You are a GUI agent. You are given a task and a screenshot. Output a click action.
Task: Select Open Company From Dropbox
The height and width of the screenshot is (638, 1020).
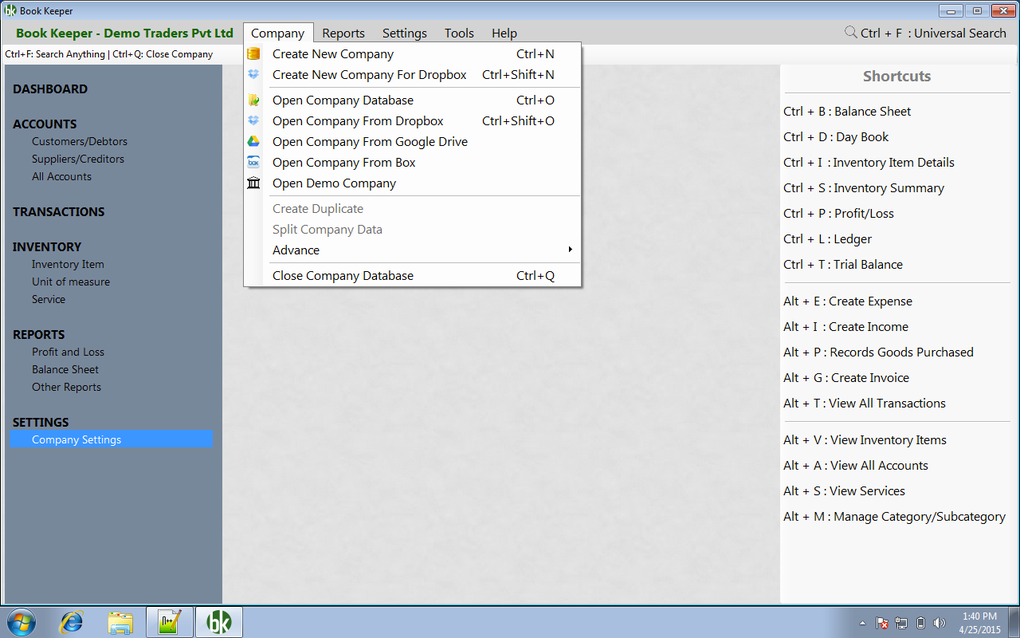point(412,121)
